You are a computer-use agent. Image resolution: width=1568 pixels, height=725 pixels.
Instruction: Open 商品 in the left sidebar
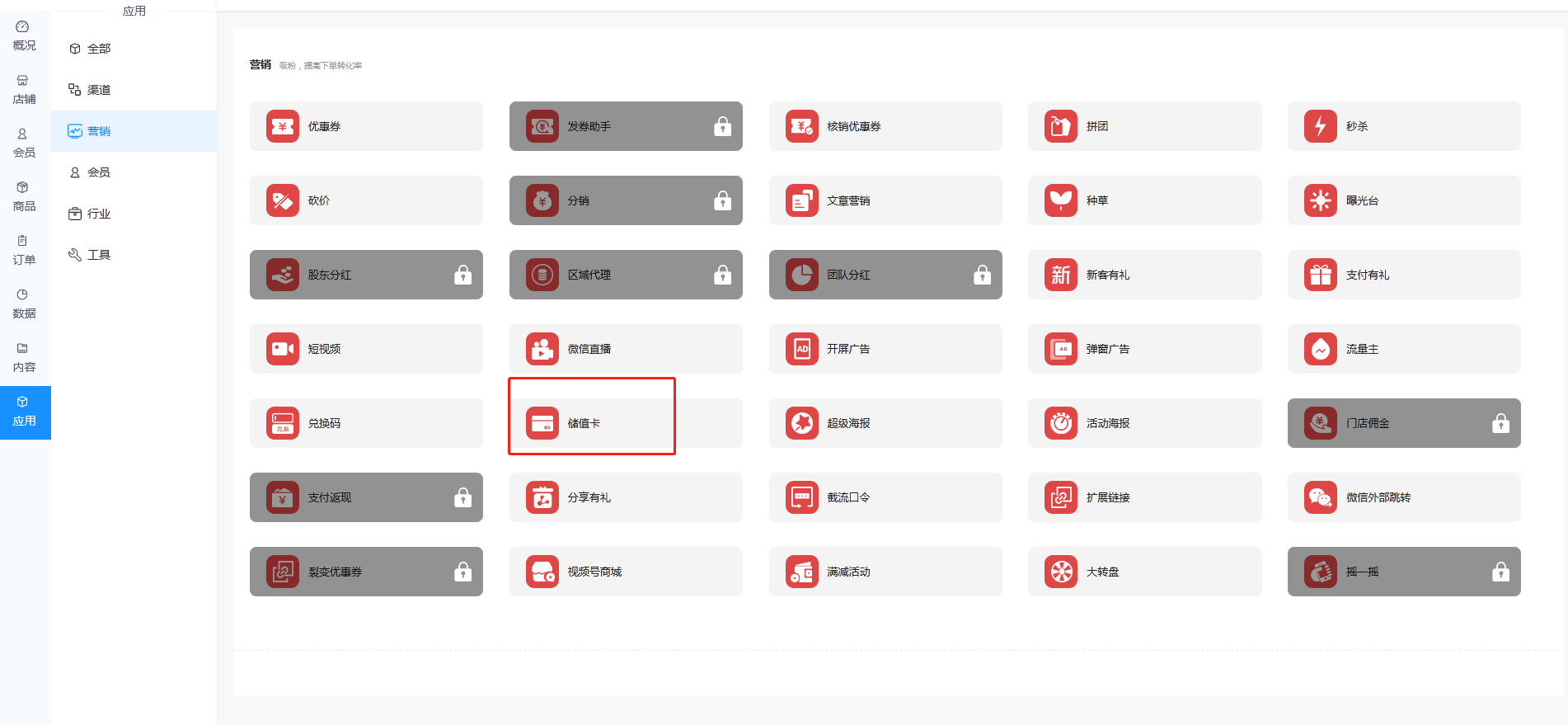tap(25, 197)
